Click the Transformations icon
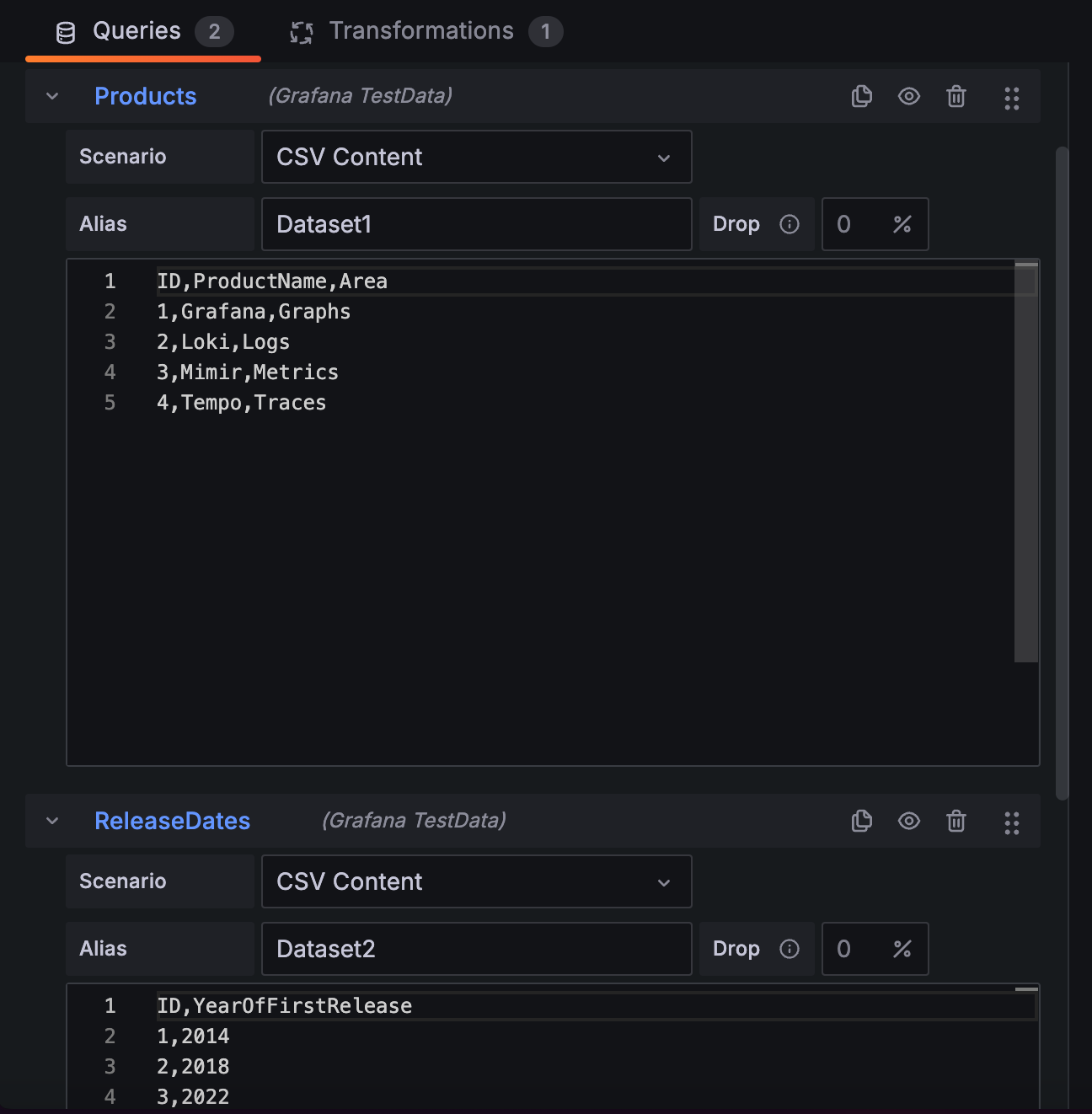This screenshot has height=1114, width=1092. point(301,30)
